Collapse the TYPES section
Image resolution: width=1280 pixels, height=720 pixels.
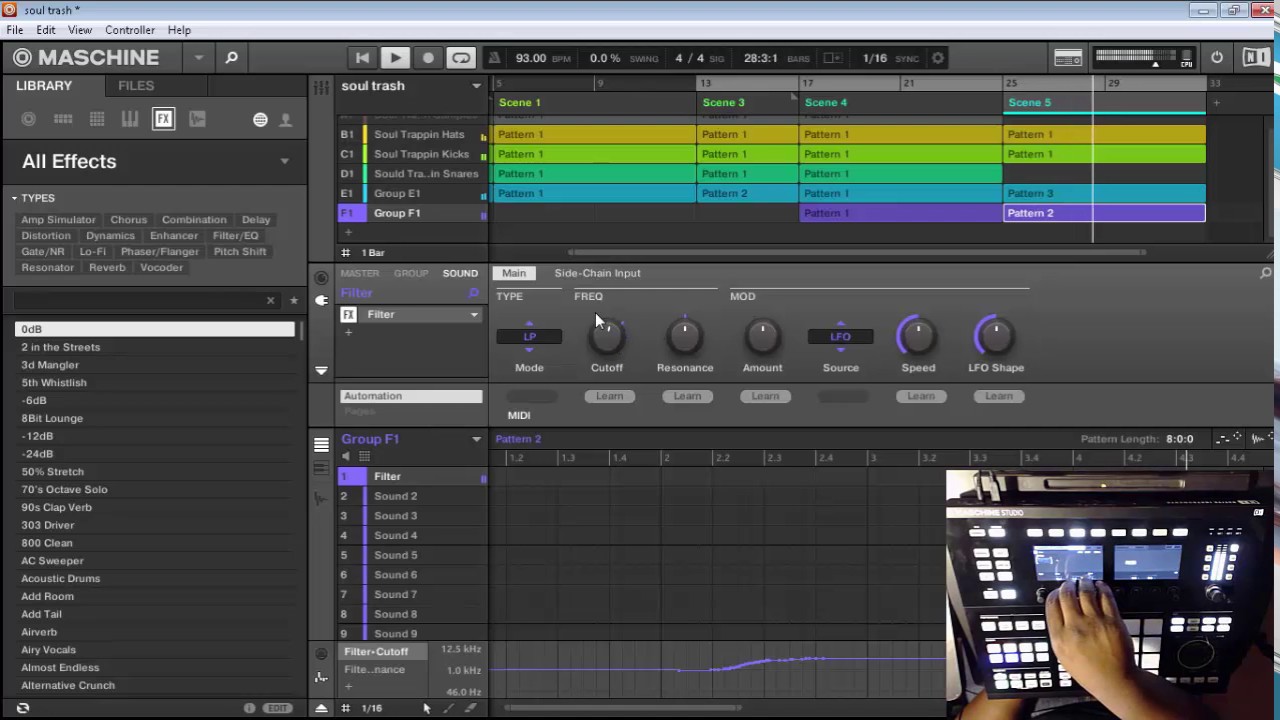coord(15,198)
